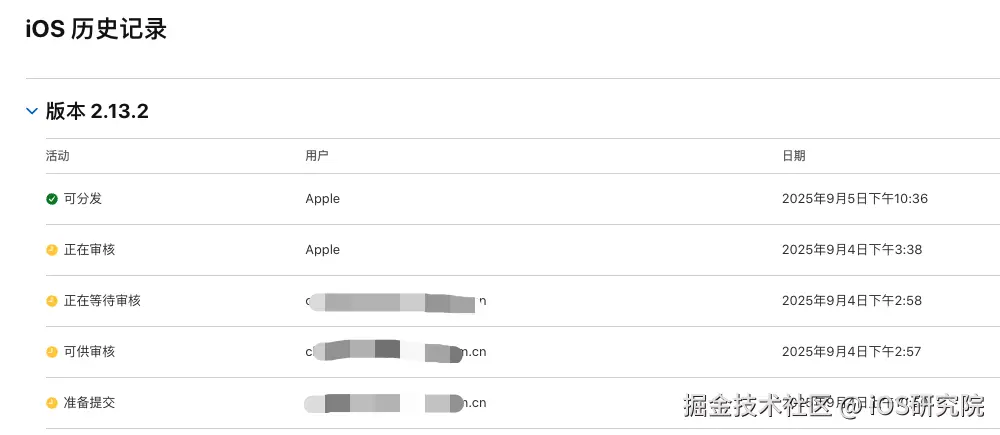The image size is (1000, 435).
Task: Click the yellow status icon beside 正在等待审核
Action: point(52,301)
